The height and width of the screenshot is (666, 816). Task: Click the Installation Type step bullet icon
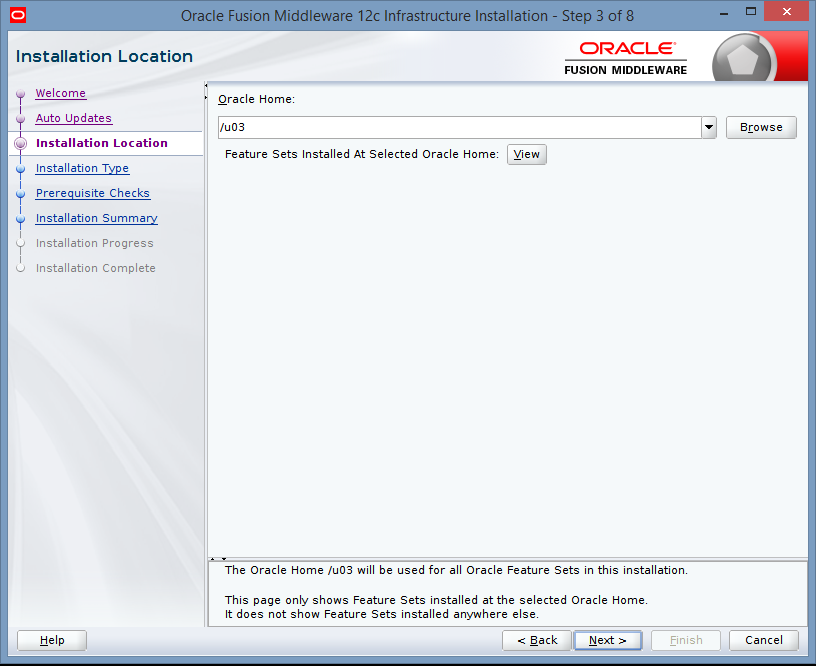click(21, 169)
